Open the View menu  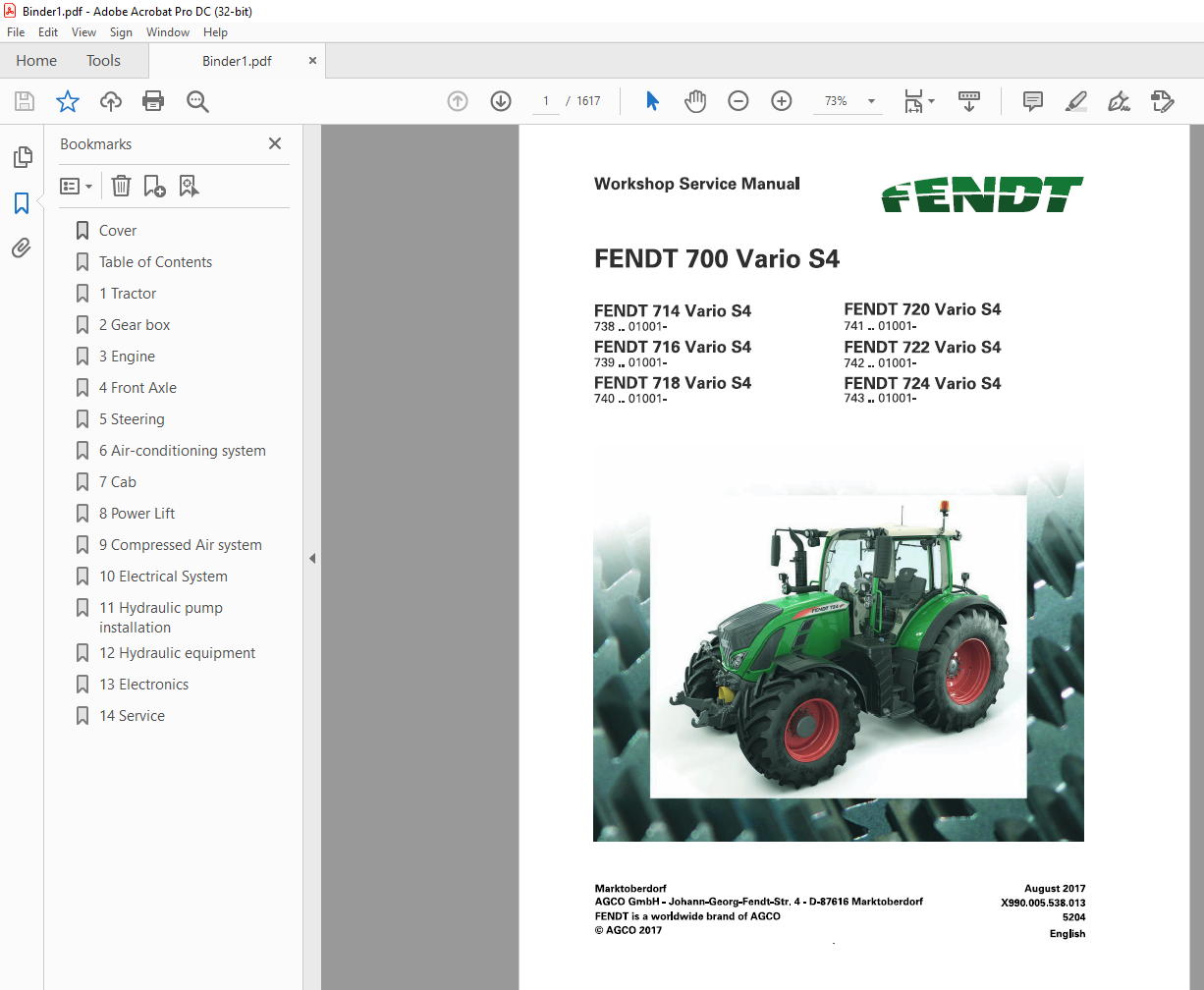click(83, 32)
